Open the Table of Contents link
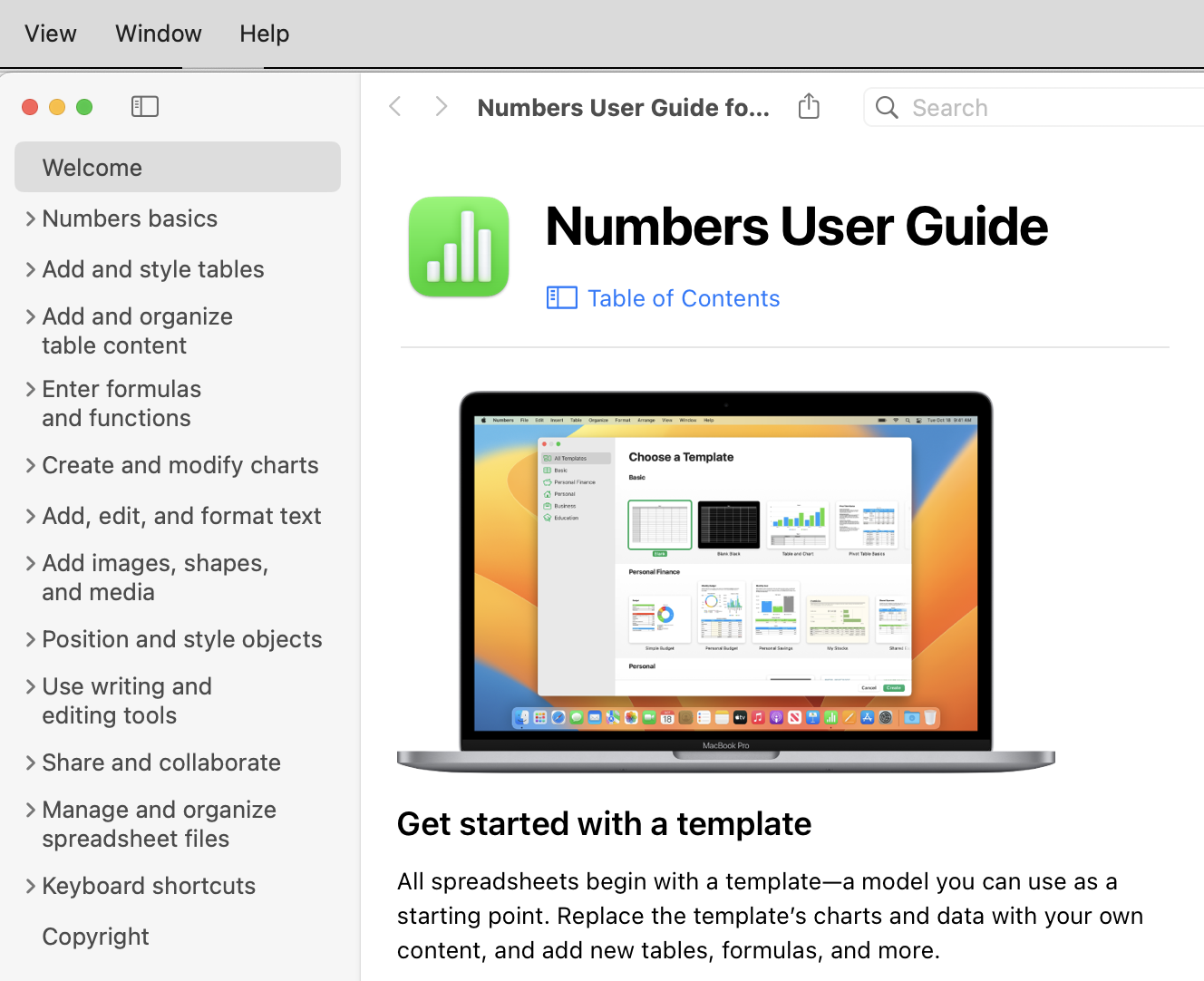1204x981 pixels. (684, 298)
